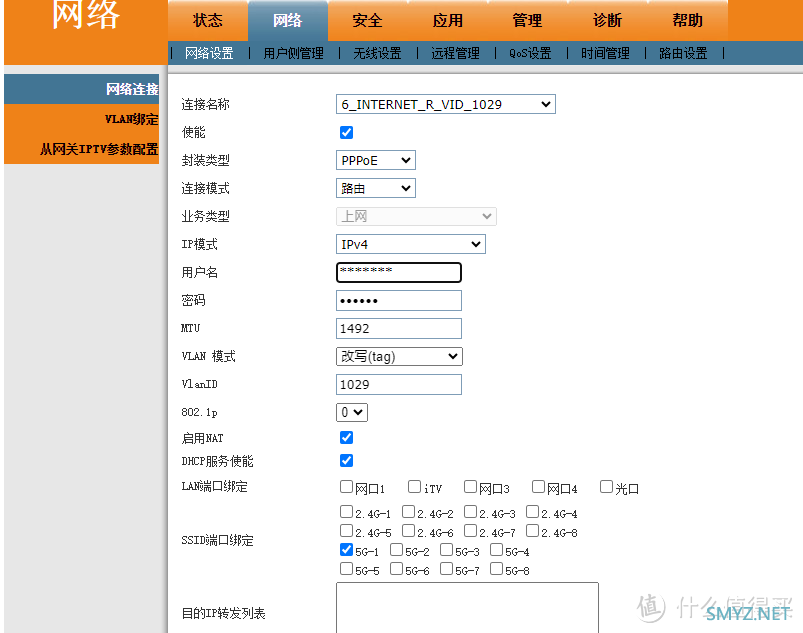Go to 用户侧管理 submenu

click(293, 53)
